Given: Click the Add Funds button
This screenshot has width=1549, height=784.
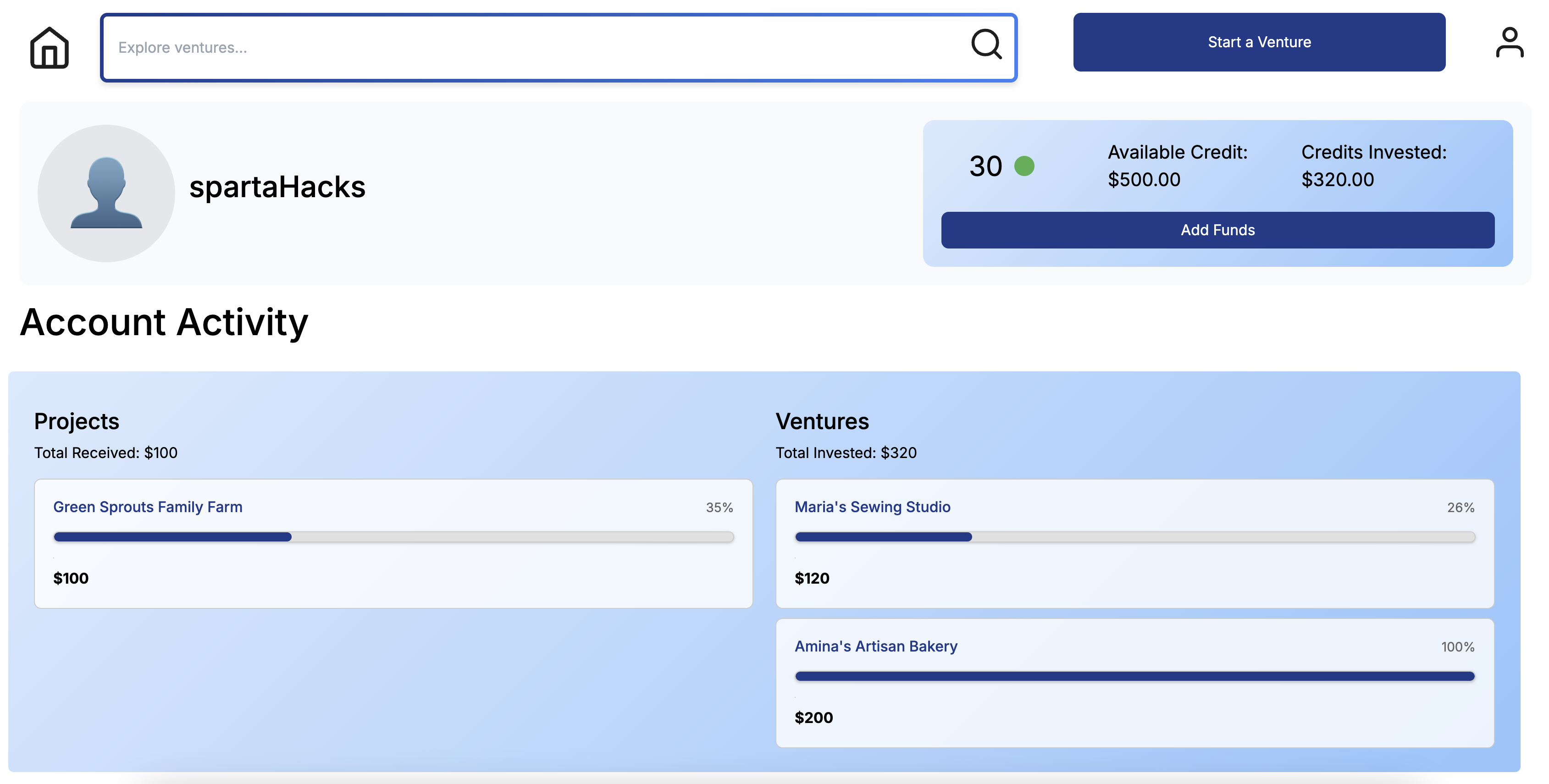Looking at the screenshot, I should click(1217, 230).
